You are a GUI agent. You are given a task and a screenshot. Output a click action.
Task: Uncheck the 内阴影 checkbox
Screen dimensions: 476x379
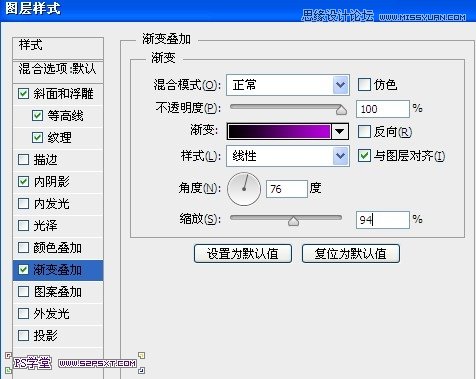click(23, 182)
